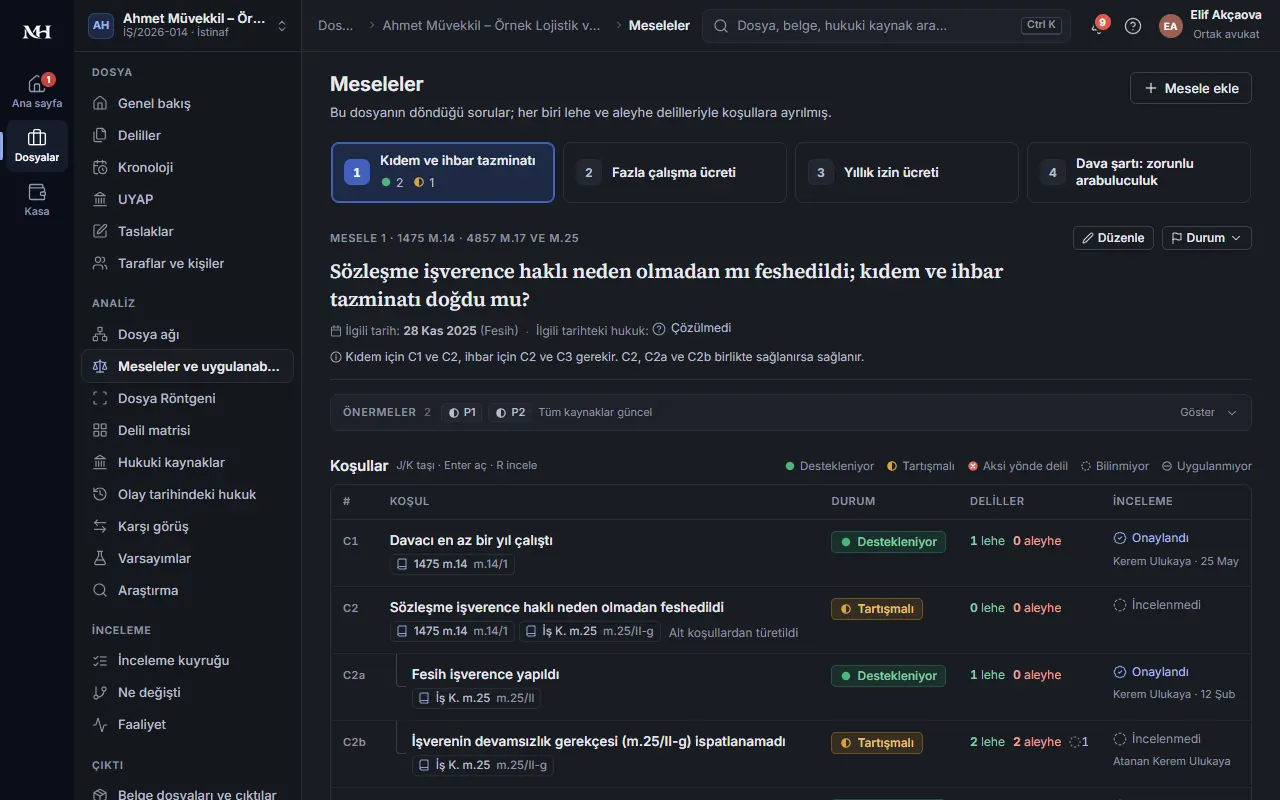Select the Kıdem ve ihbar tazminatı issue tab
The width and height of the screenshot is (1280, 800).
click(443, 172)
